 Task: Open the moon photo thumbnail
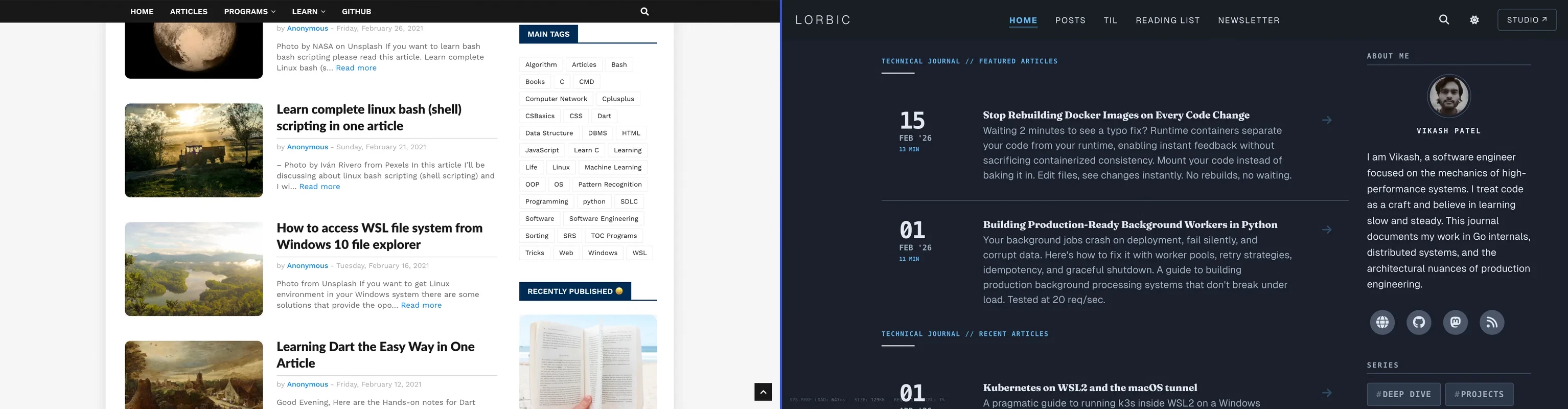tap(194, 51)
